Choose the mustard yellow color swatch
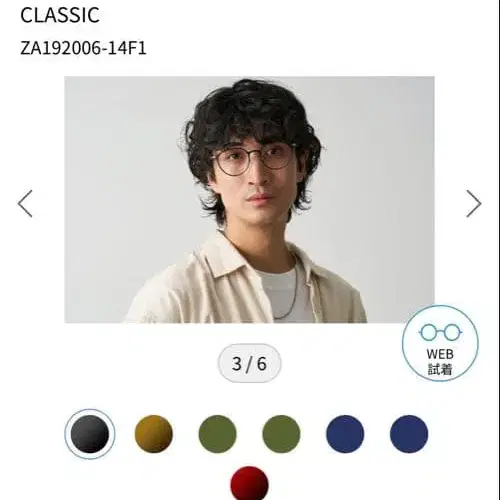Viewport: 500px width, 500px height. pyautogui.click(x=154, y=434)
